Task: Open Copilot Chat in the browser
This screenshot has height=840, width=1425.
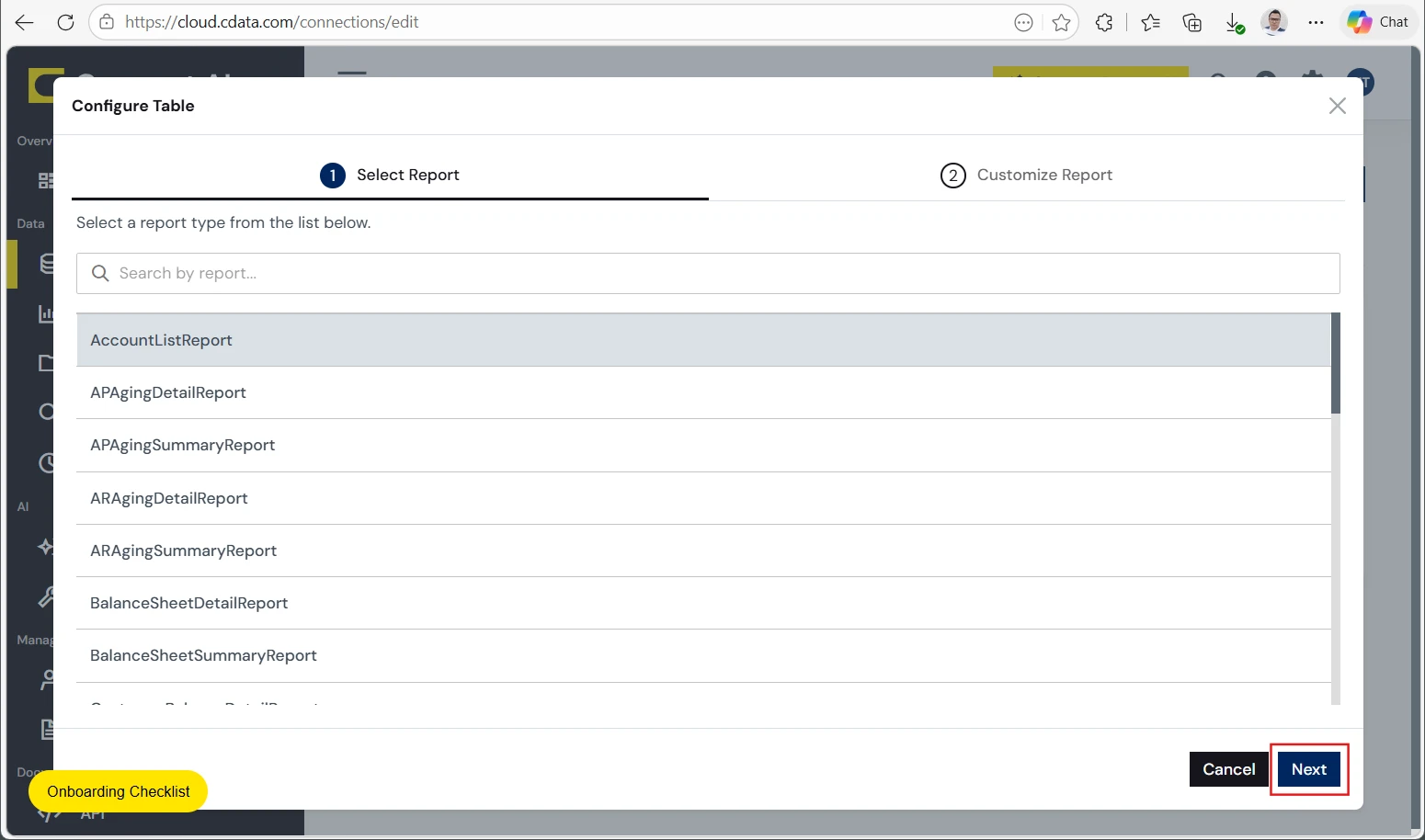Action: pyautogui.click(x=1378, y=22)
